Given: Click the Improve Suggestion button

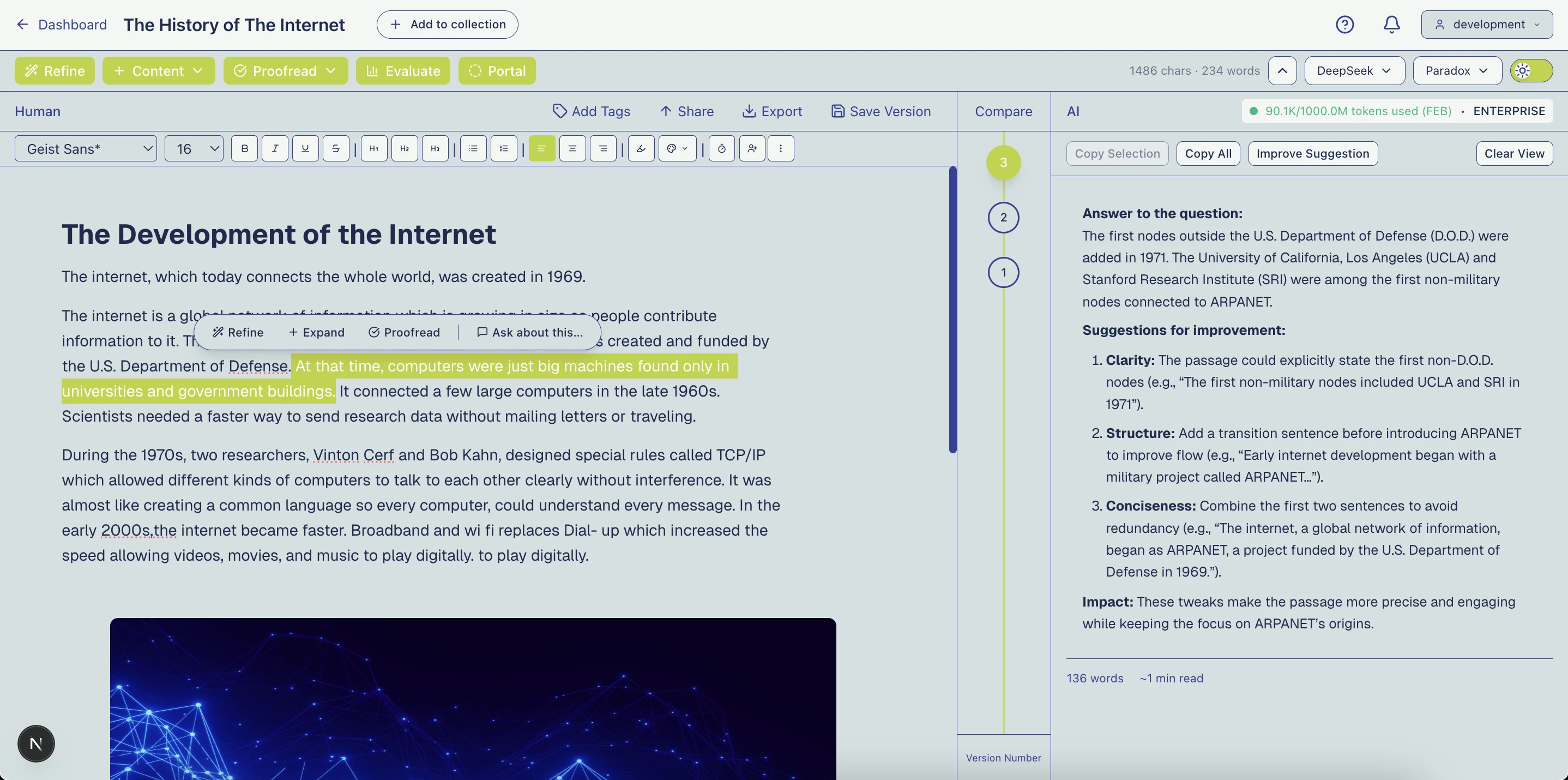Looking at the screenshot, I should tap(1312, 153).
